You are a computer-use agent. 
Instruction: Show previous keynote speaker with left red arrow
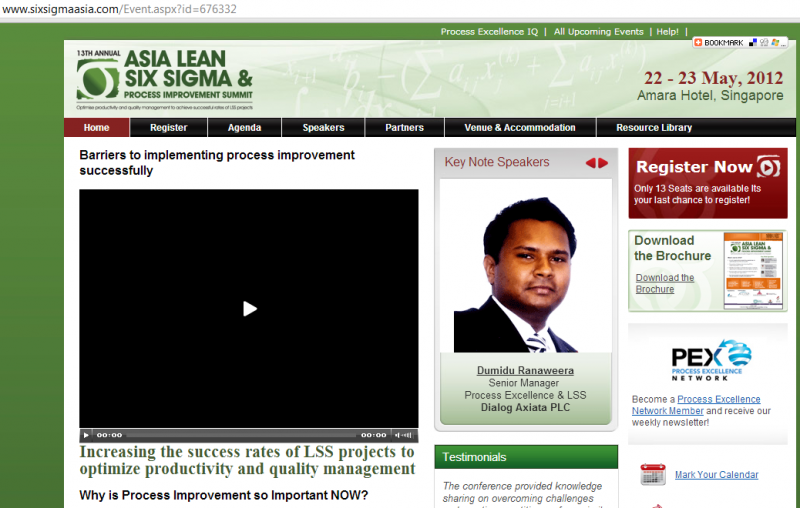coord(590,163)
